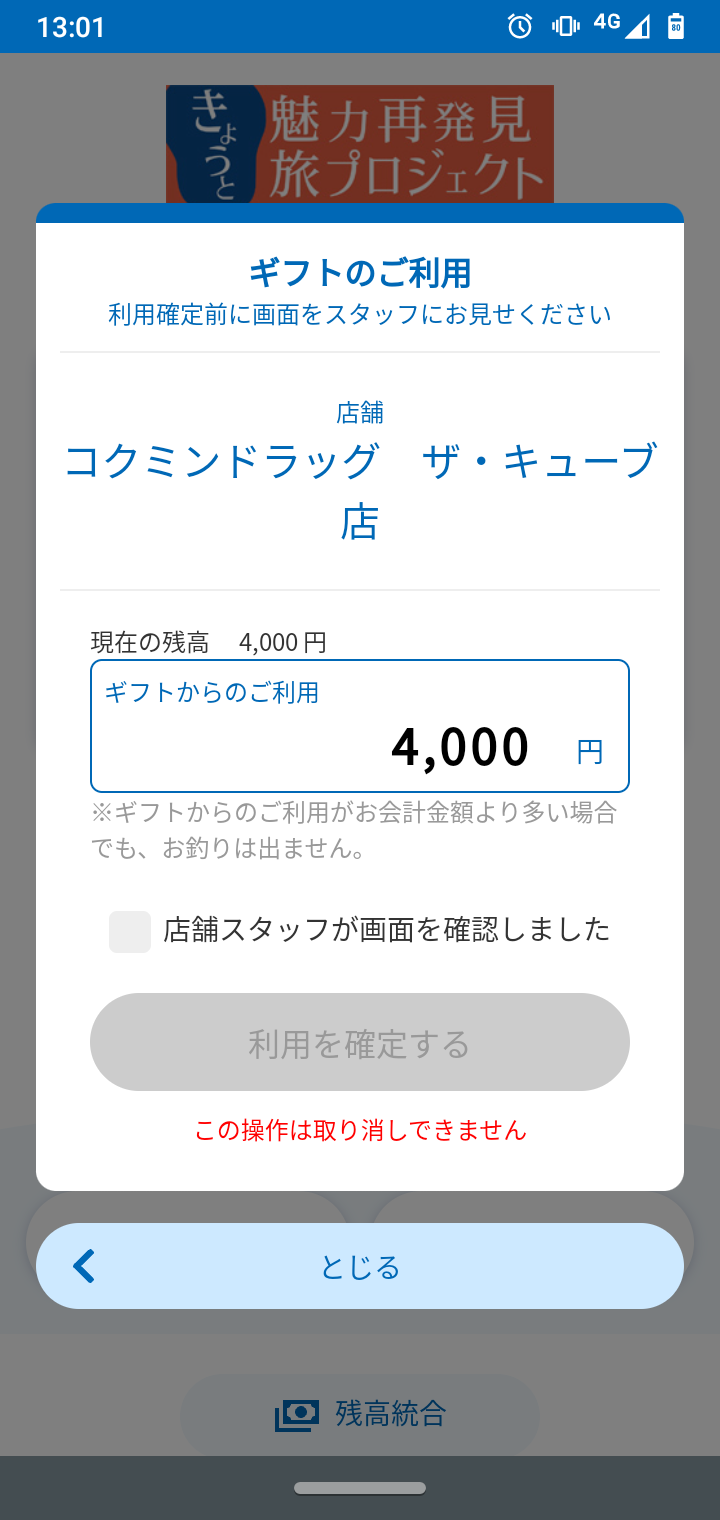Tap the 利用を確定する confirm button

(360, 1042)
